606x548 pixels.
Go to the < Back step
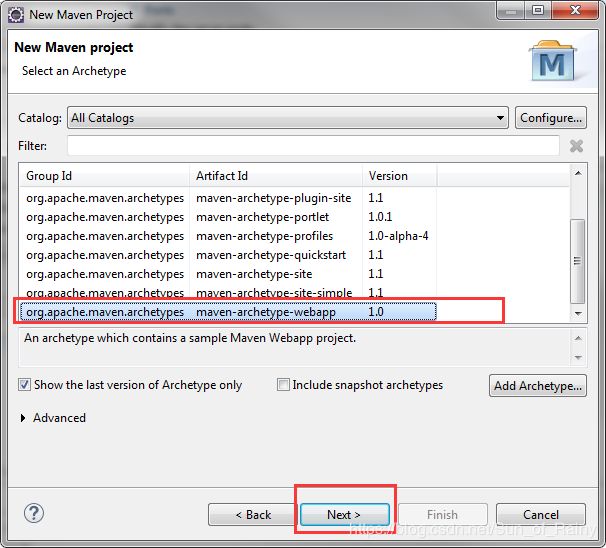pos(253,515)
